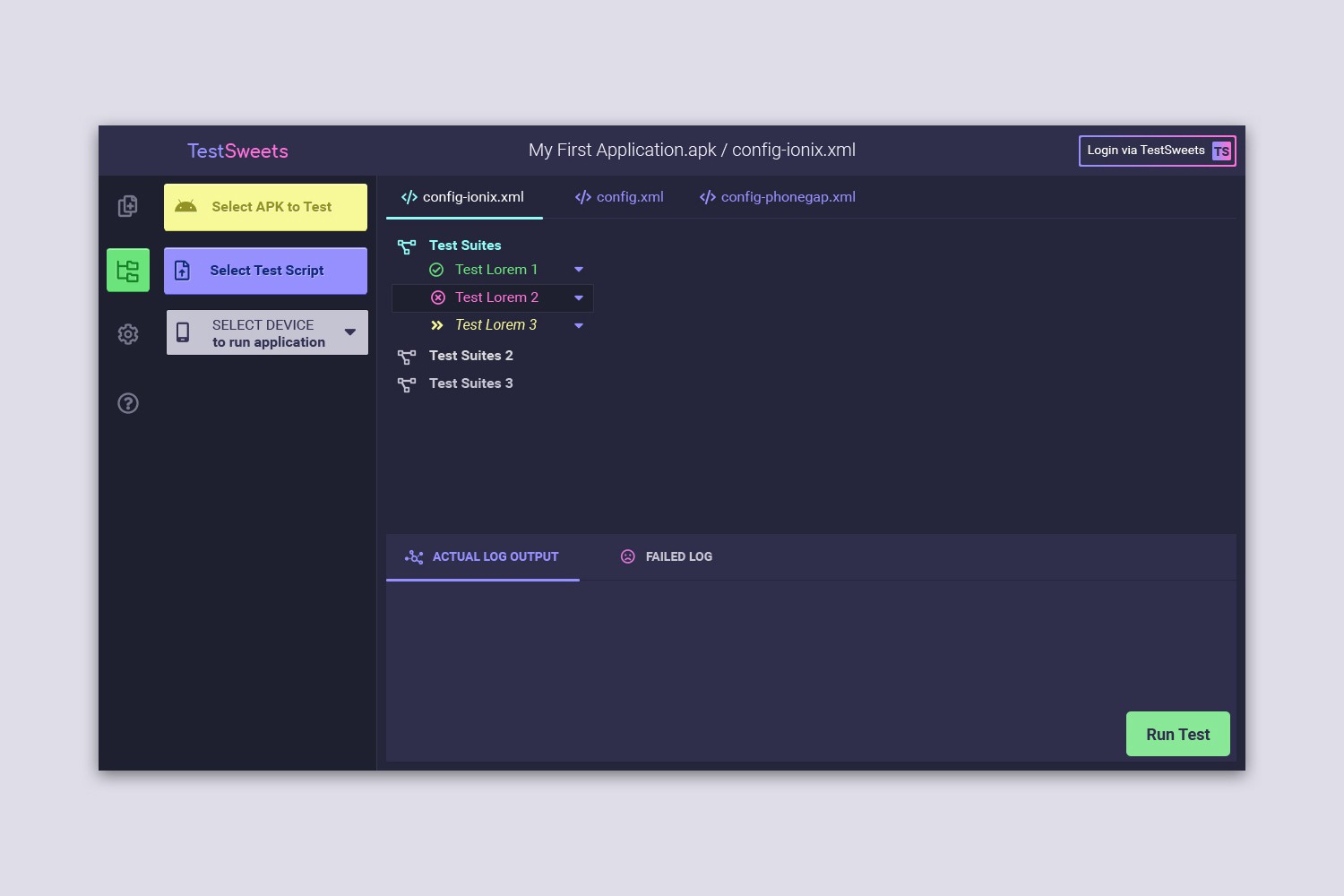Select Test Lorem 2 tree row

coord(493,297)
